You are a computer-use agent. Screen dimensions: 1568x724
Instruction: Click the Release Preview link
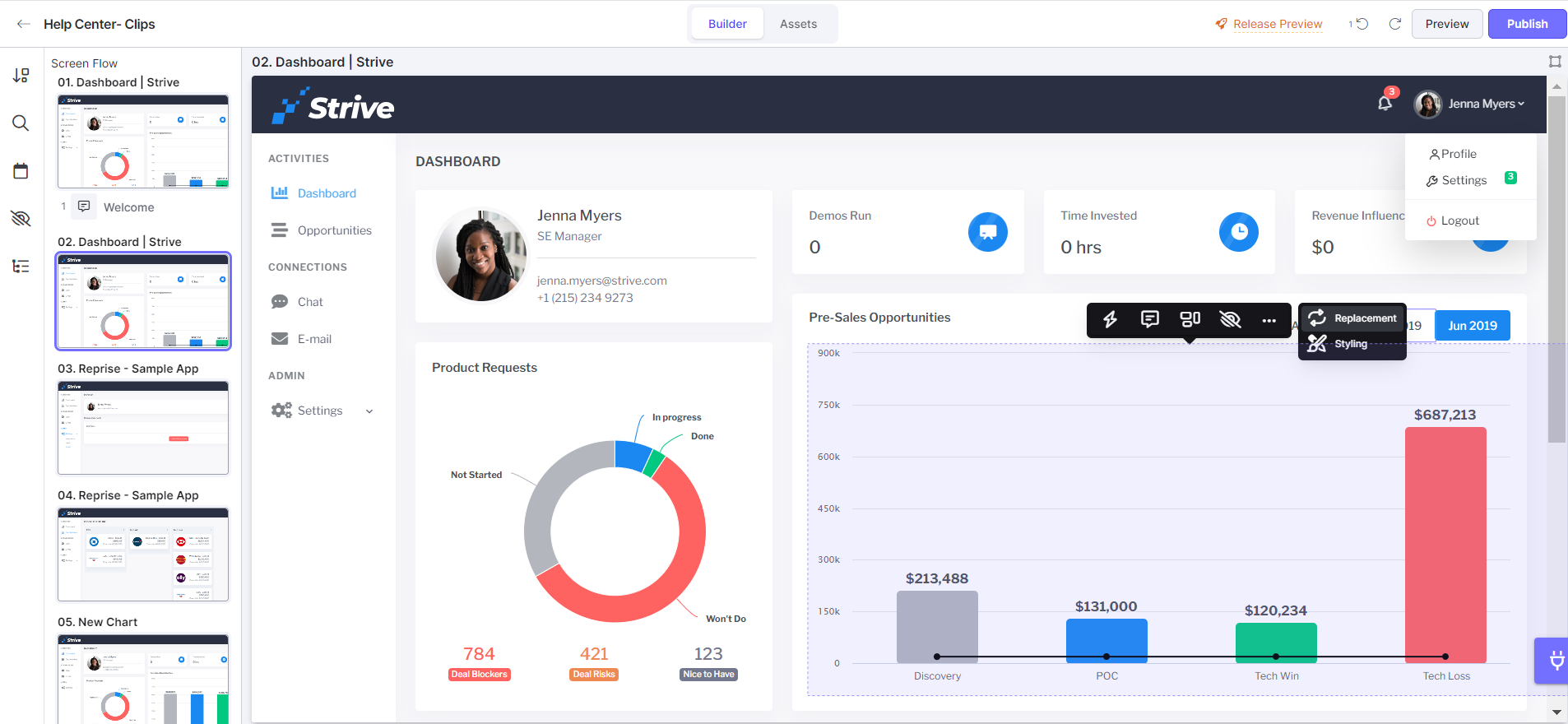tap(1278, 24)
